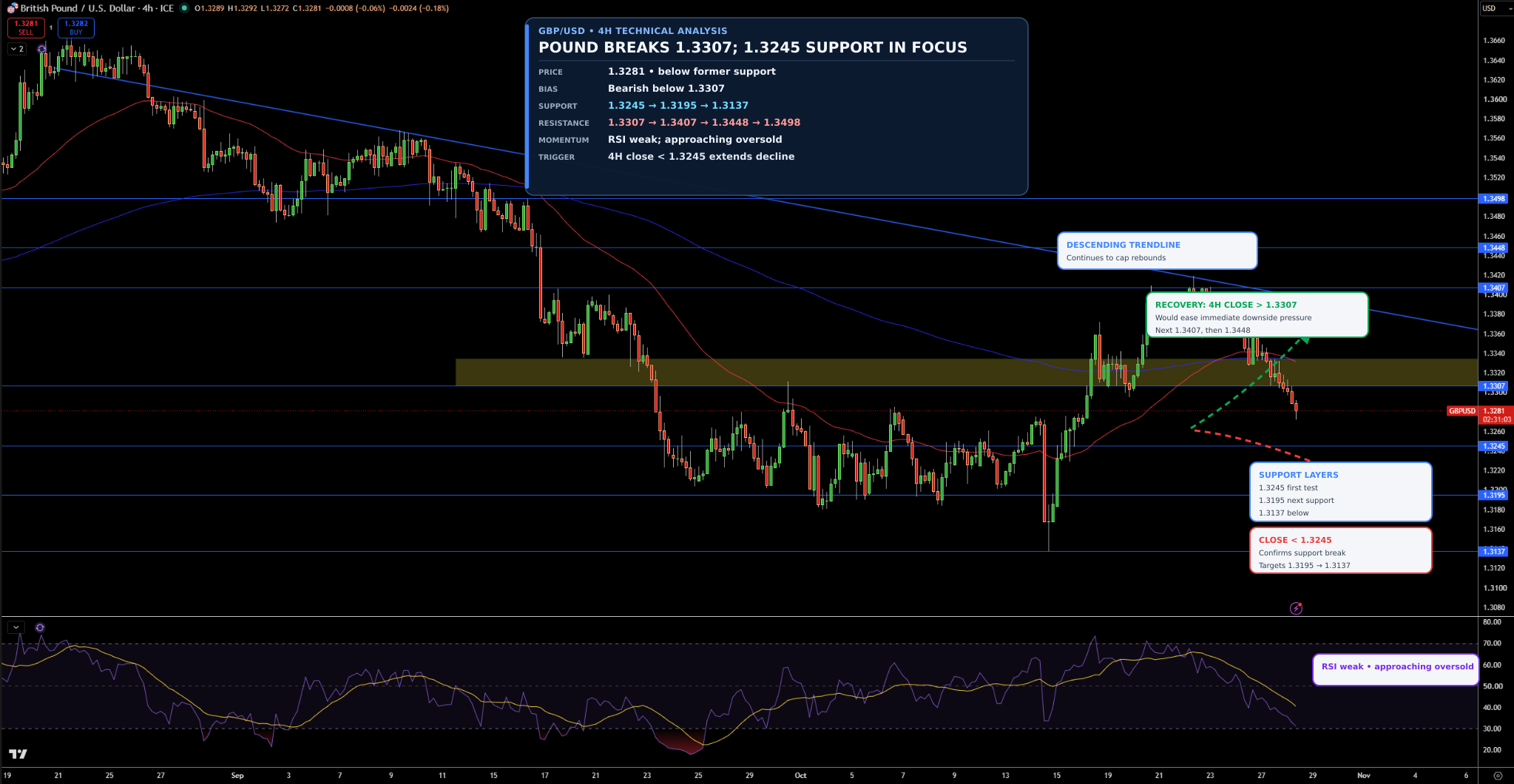Viewport: 1514px width, 784px height.
Task: Click the 1.3407 price label on axis
Action: click(1493, 288)
